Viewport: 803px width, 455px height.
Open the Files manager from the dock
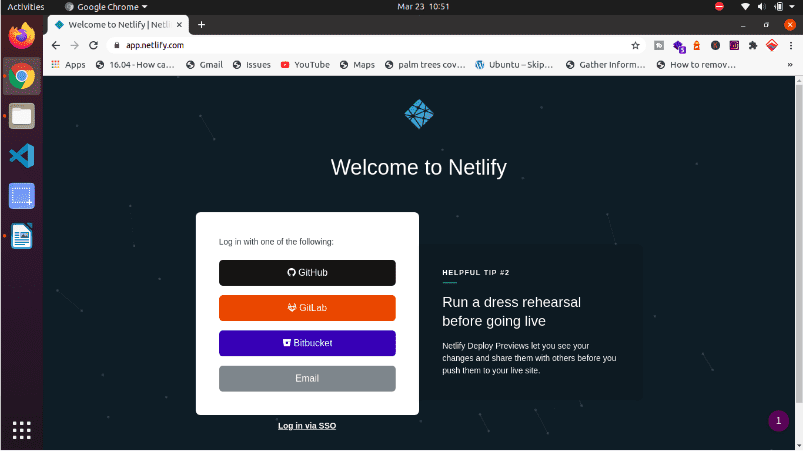click(x=21, y=116)
